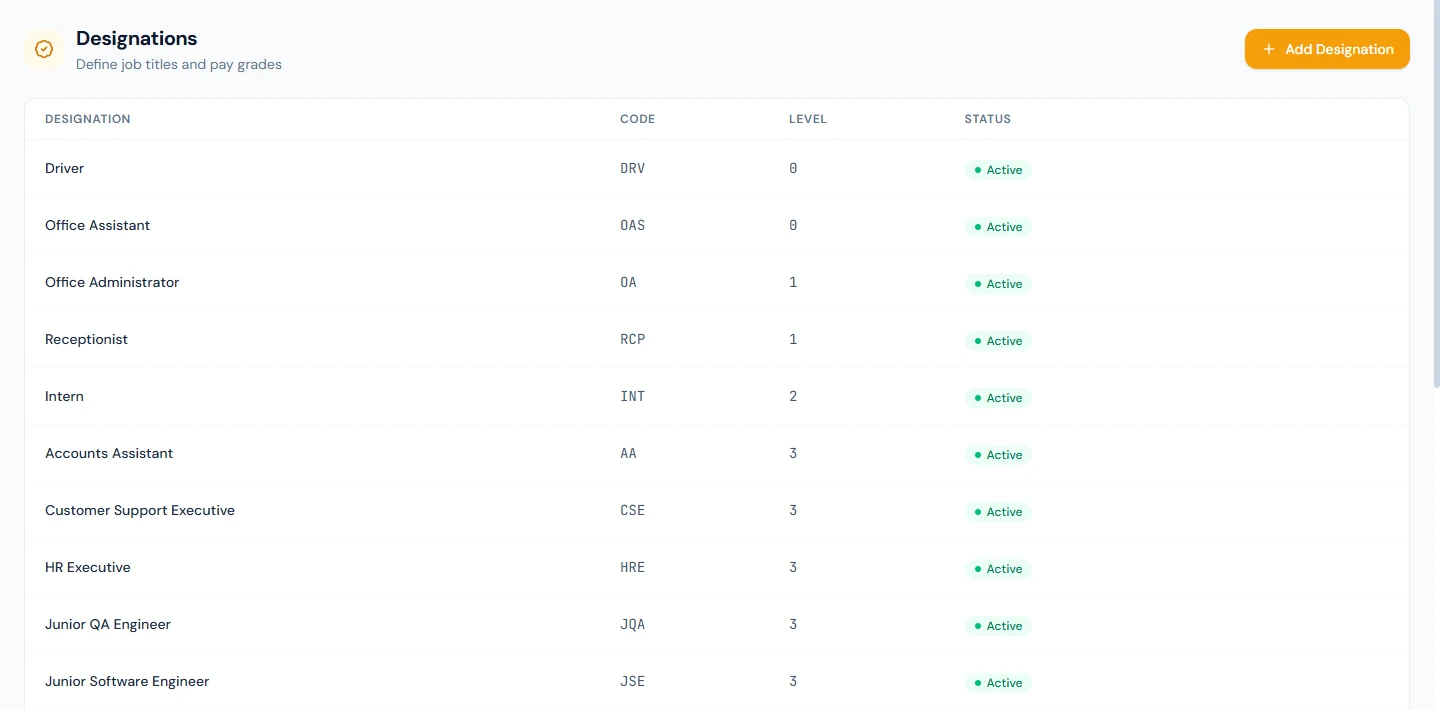Select the Driver designation row
1440x710 pixels.
[717, 168]
